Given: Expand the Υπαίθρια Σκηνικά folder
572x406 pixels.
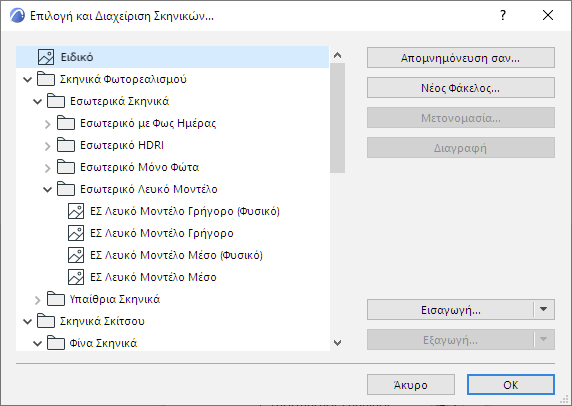Looking at the screenshot, I should pyautogui.click(x=38, y=300).
